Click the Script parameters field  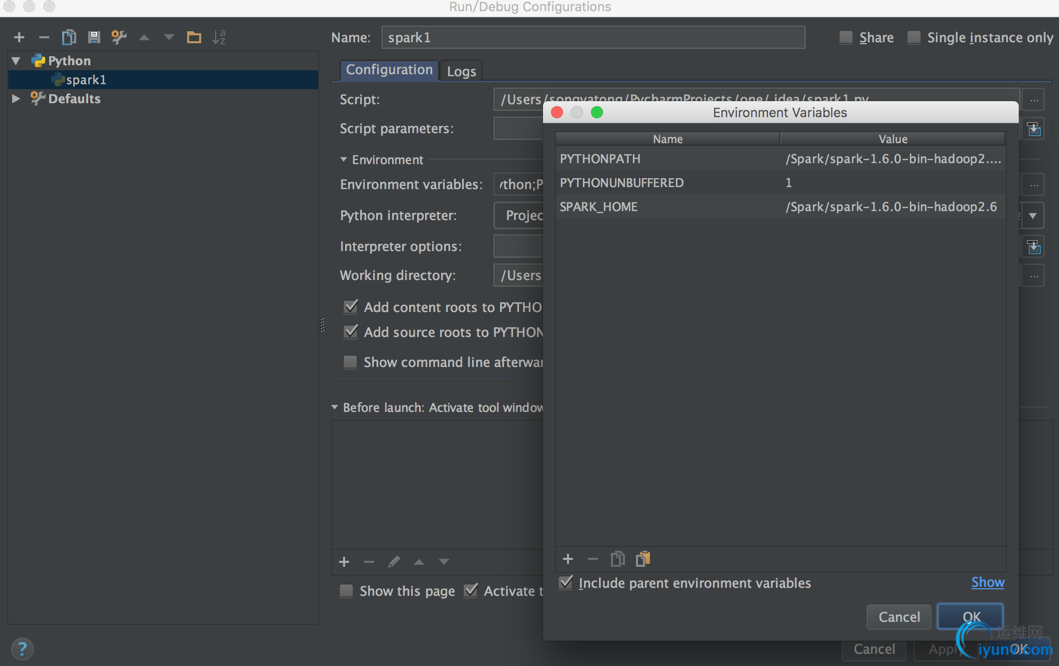tap(518, 128)
